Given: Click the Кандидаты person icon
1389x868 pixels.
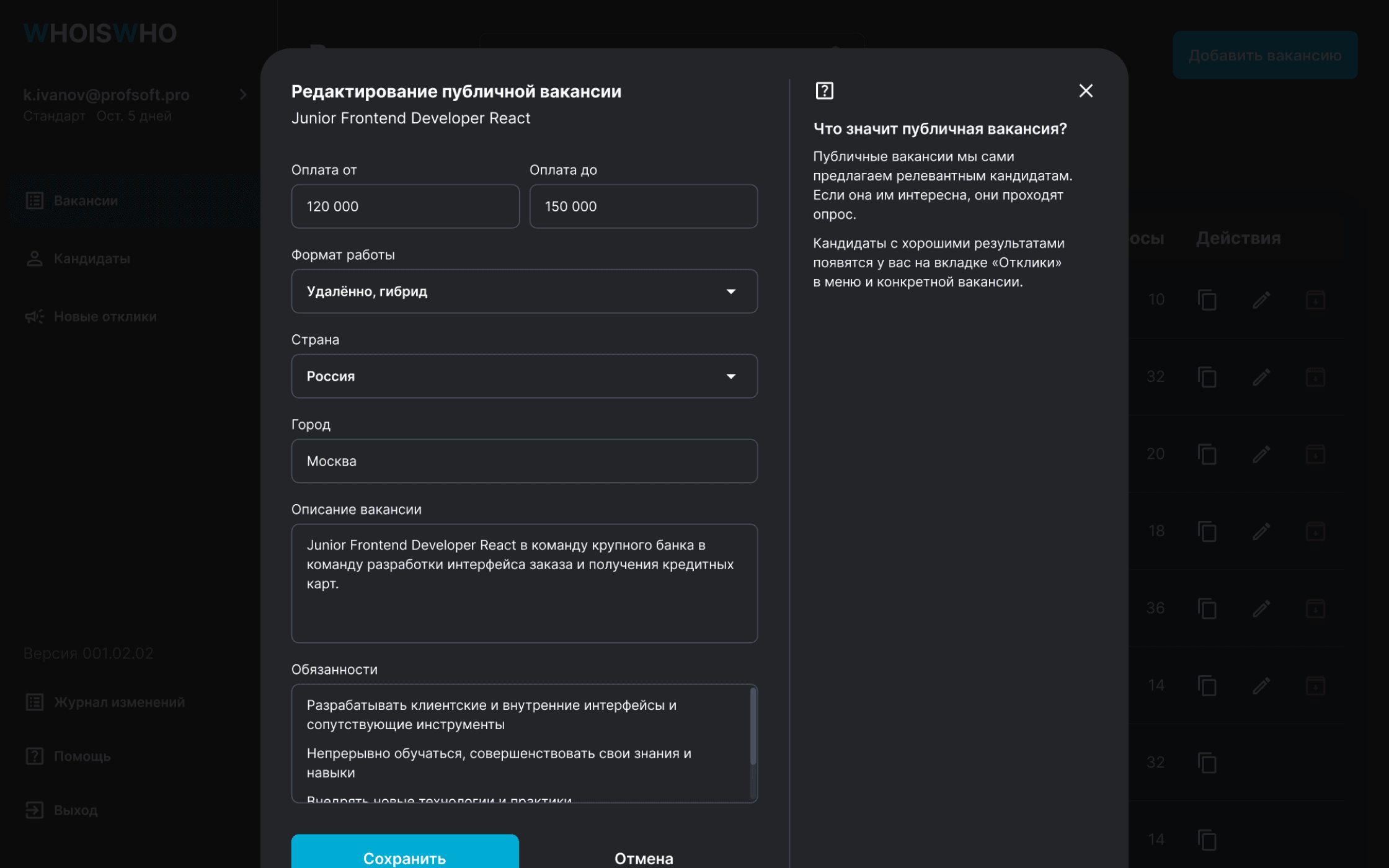Looking at the screenshot, I should pyautogui.click(x=35, y=259).
